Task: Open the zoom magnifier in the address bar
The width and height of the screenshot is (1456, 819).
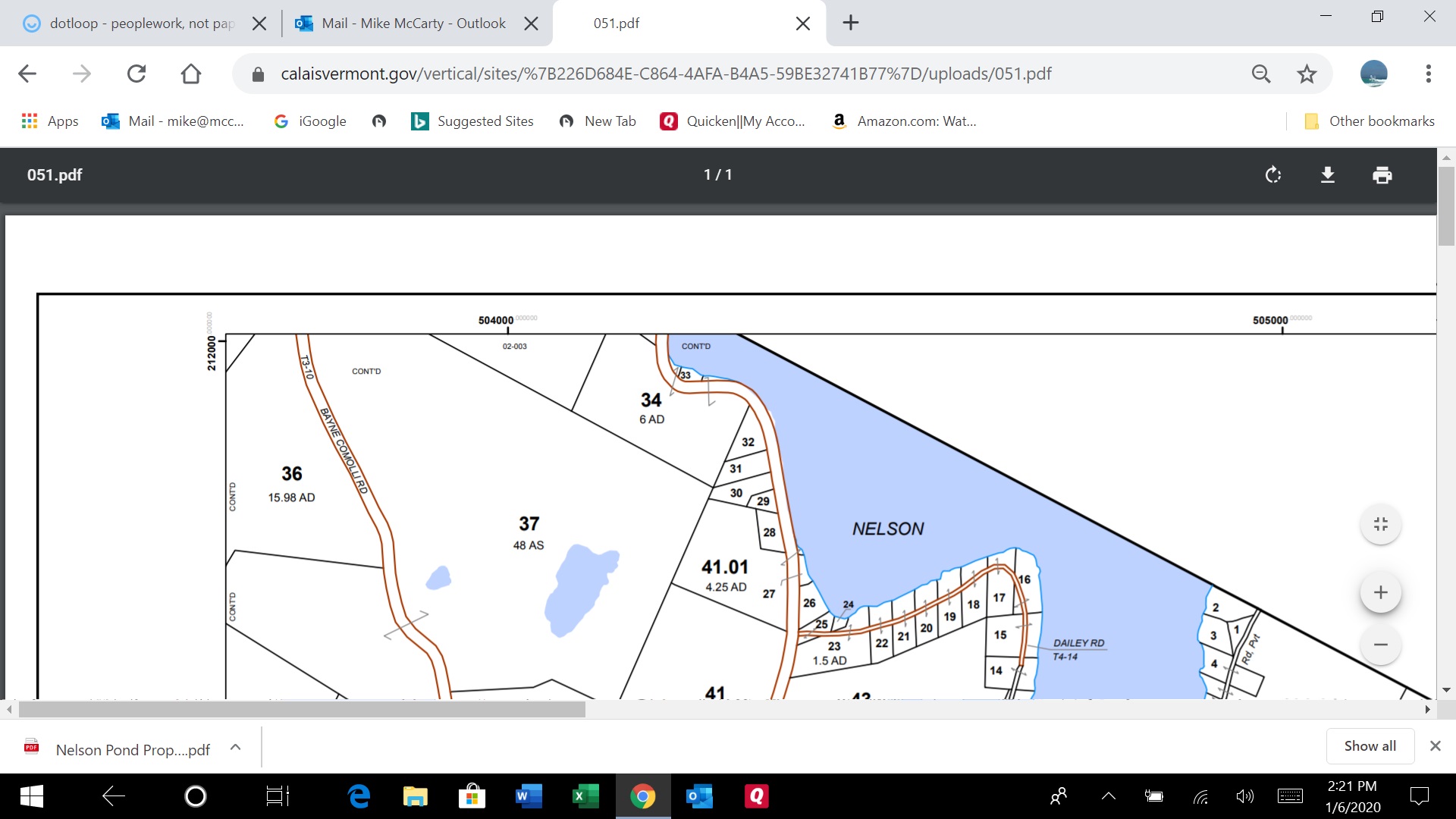Action: click(x=1261, y=74)
